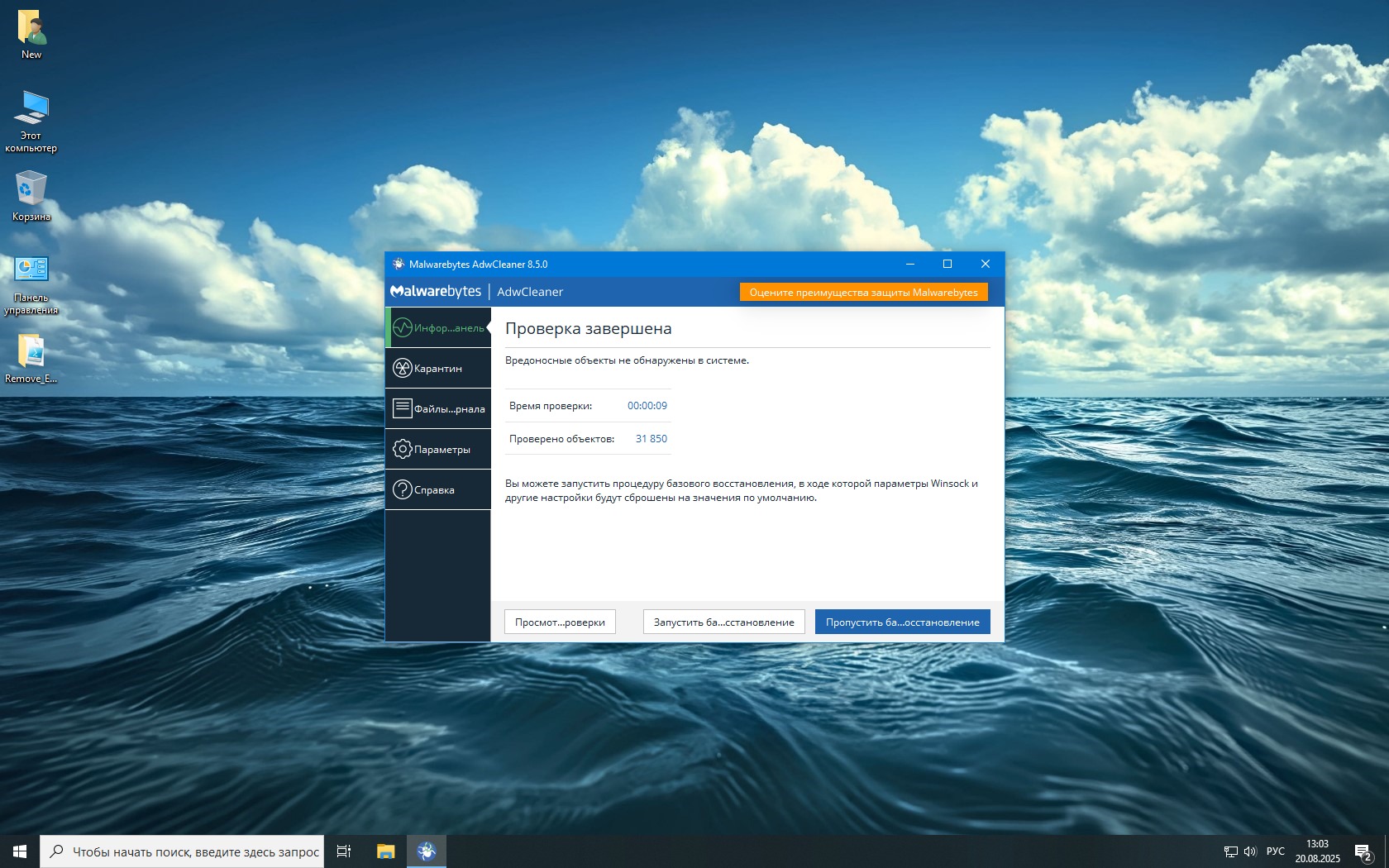The width and height of the screenshot is (1389, 868).
Task: Open Параметры settings in the sidebar
Action: coord(438,450)
